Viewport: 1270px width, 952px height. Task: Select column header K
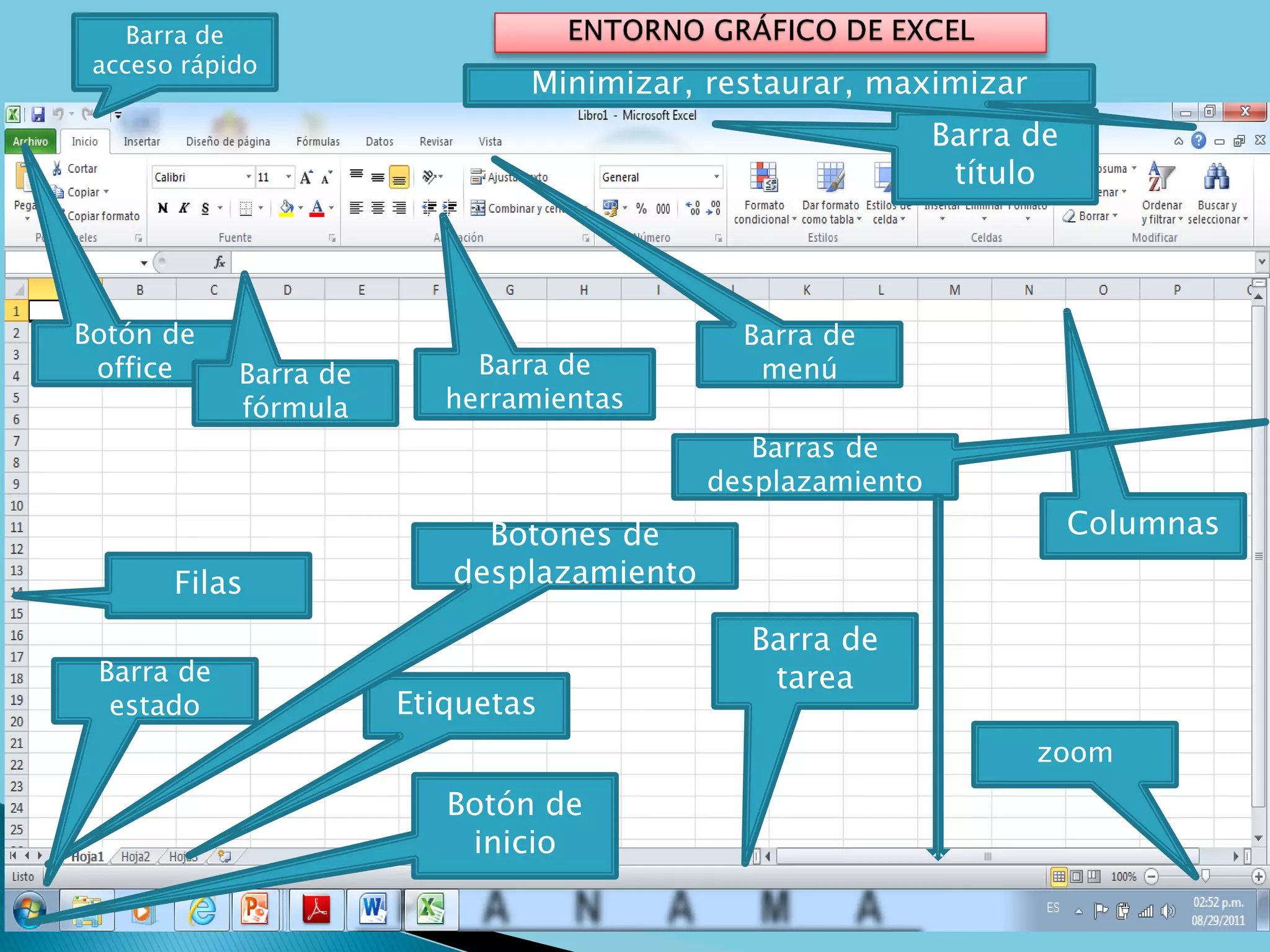[x=806, y=290]
